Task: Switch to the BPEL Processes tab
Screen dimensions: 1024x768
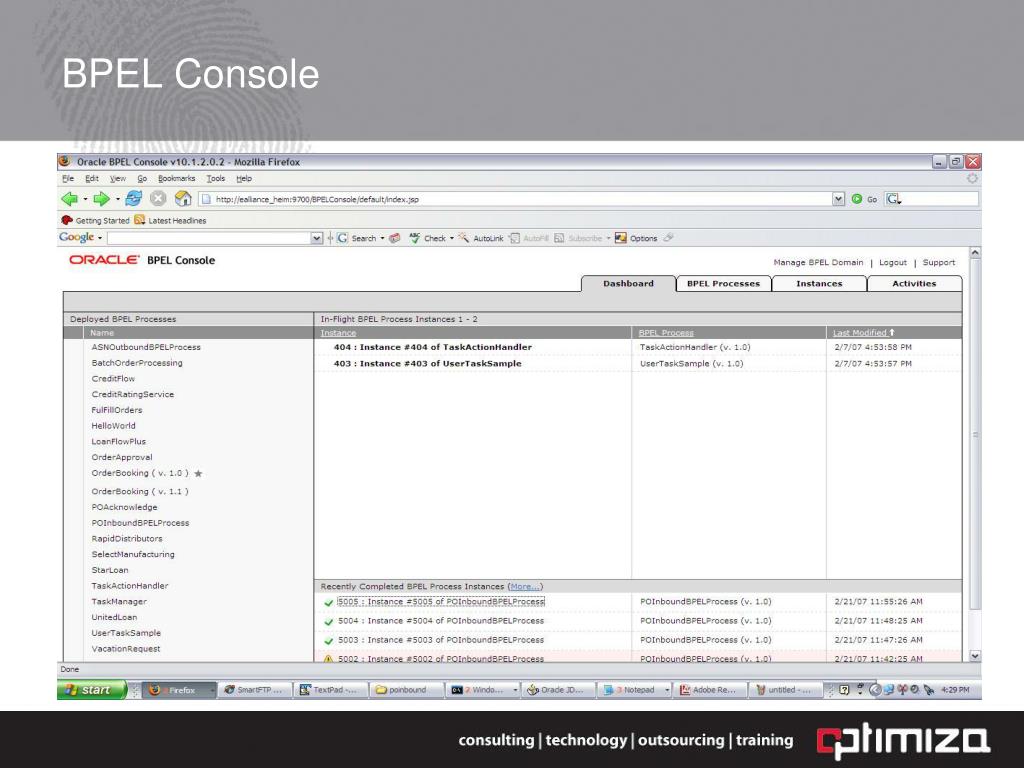Action: coord(724,283)
